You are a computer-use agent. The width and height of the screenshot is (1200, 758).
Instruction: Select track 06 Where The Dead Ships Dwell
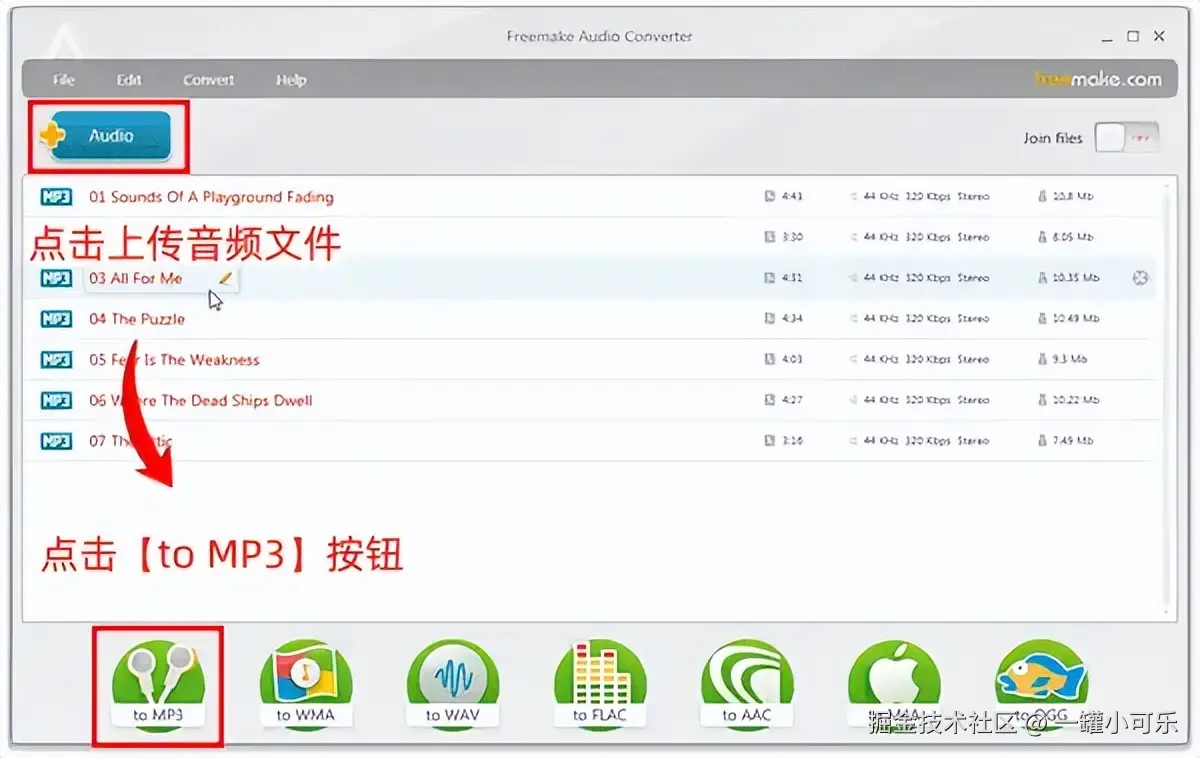[201, 400]
